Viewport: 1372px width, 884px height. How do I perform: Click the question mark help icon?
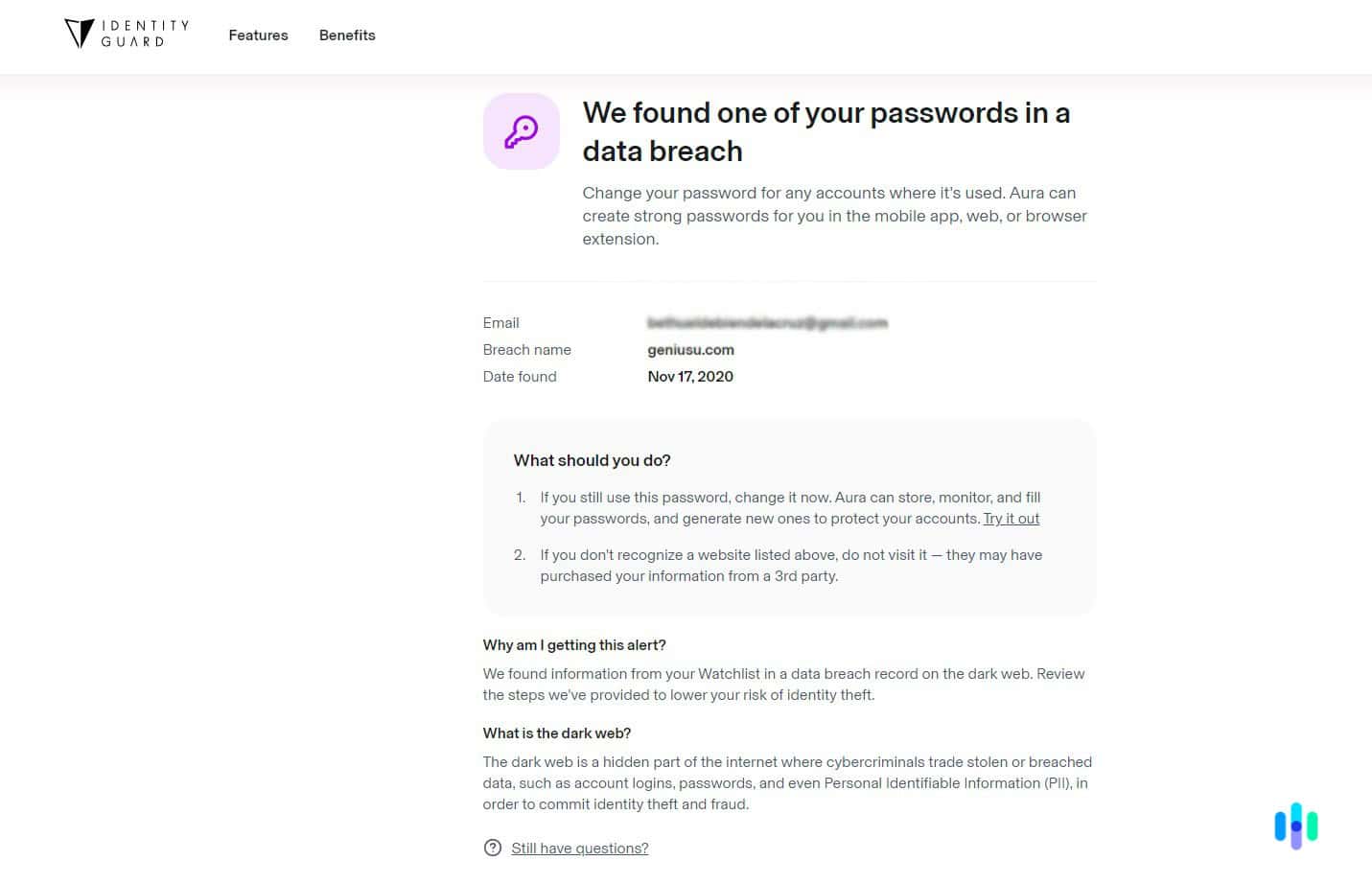(493, 848)
